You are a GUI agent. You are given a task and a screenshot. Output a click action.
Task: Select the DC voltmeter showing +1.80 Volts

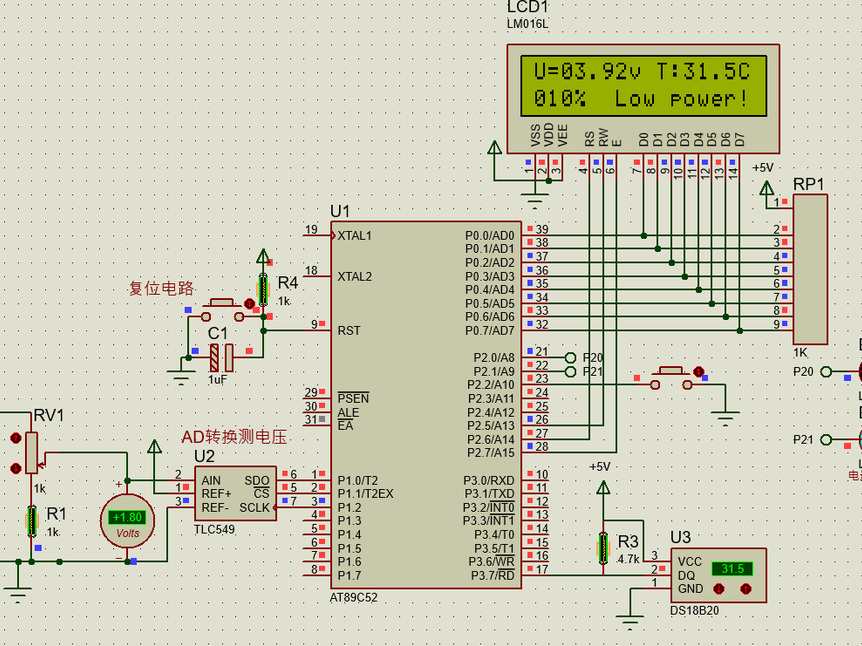coord(128,520)
